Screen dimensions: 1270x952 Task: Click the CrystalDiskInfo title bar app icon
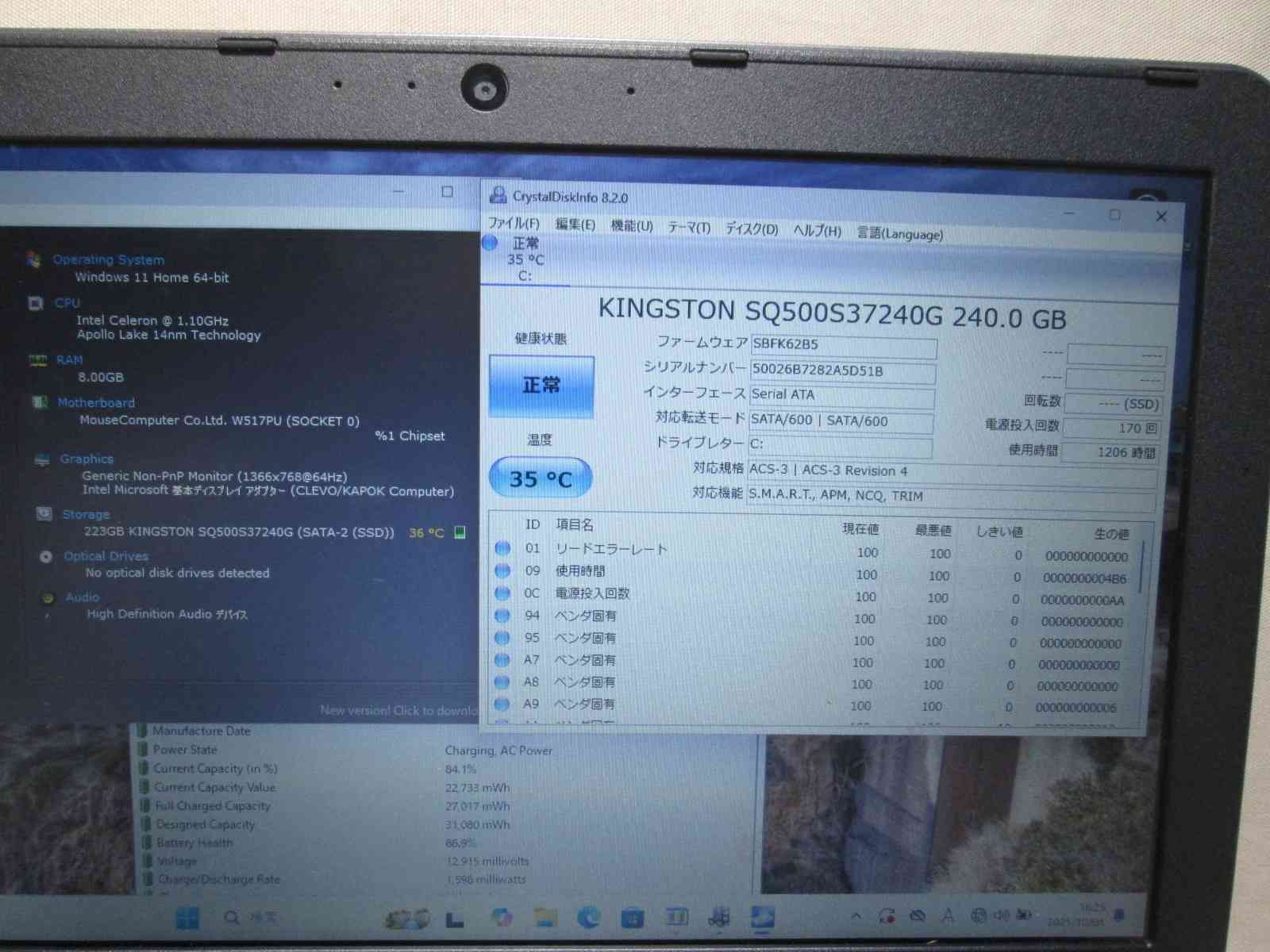(x=498, y=195)
